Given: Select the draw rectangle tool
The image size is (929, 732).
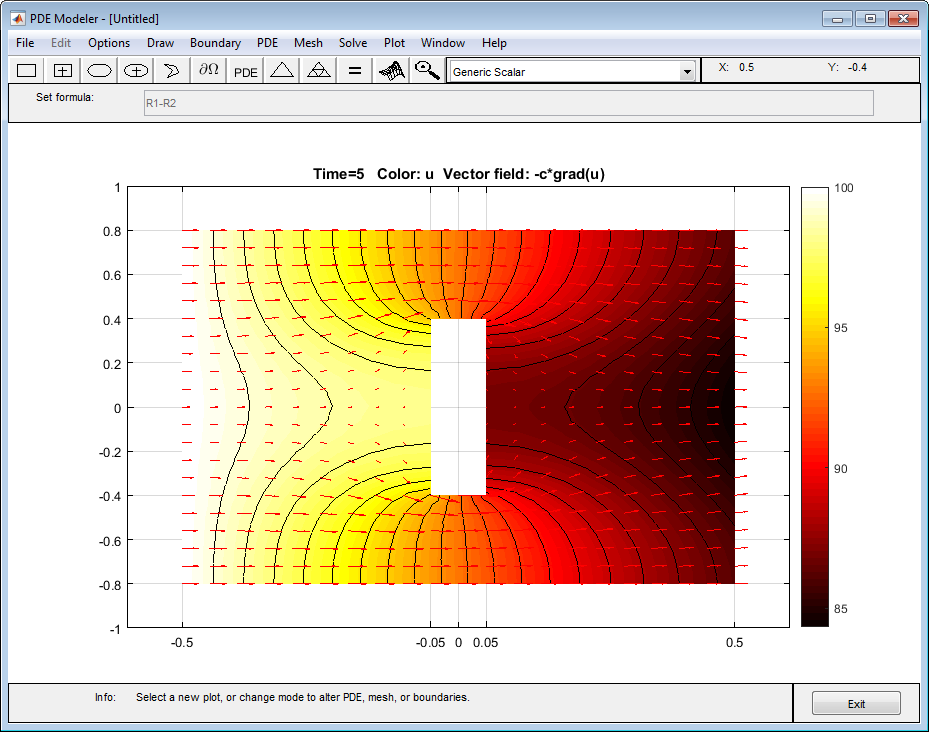Looking at the screenshot, I should (27, 71).
